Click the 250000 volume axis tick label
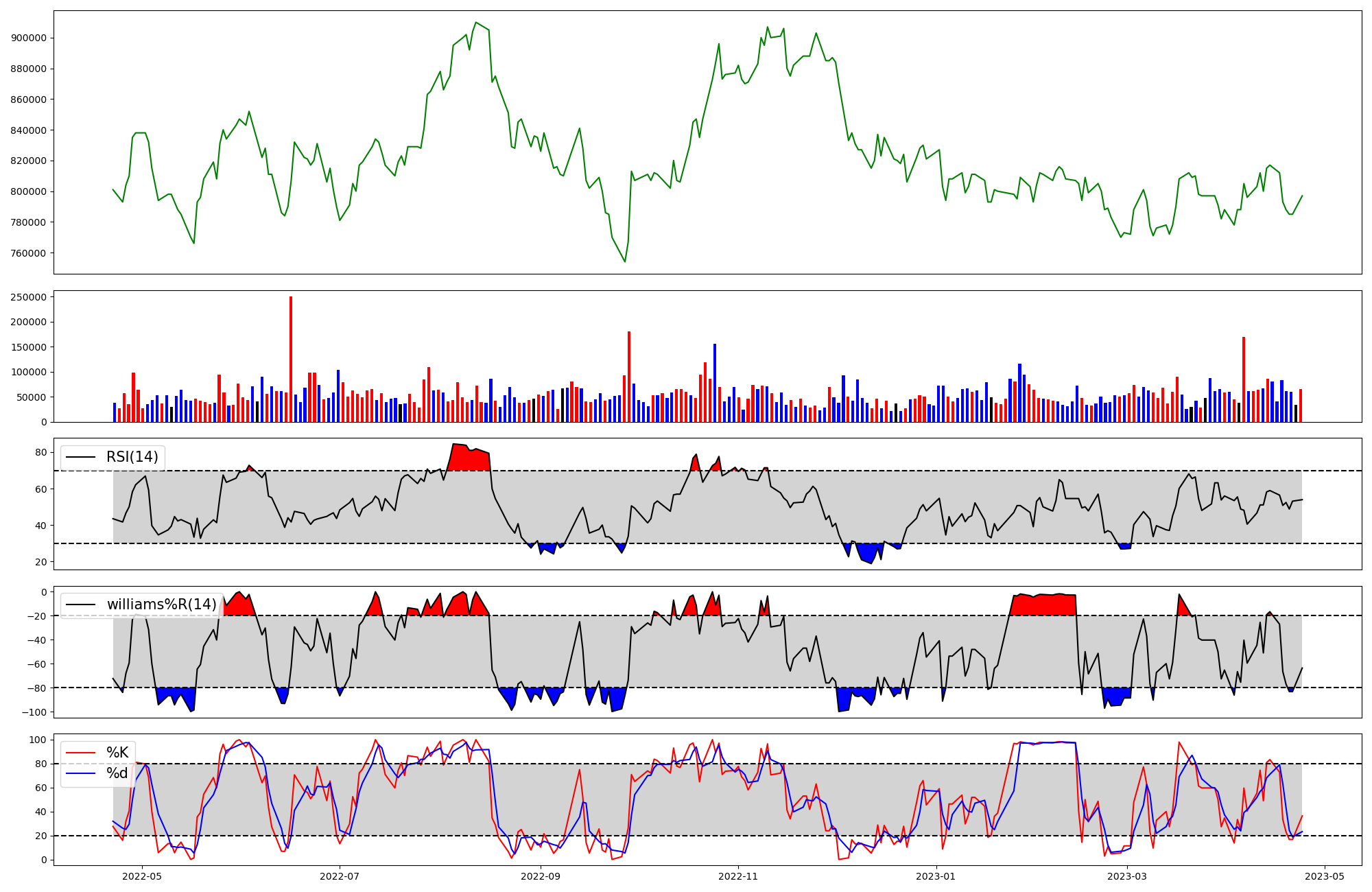The height and width of the screenshot is (892, 1372). (29, 297)
